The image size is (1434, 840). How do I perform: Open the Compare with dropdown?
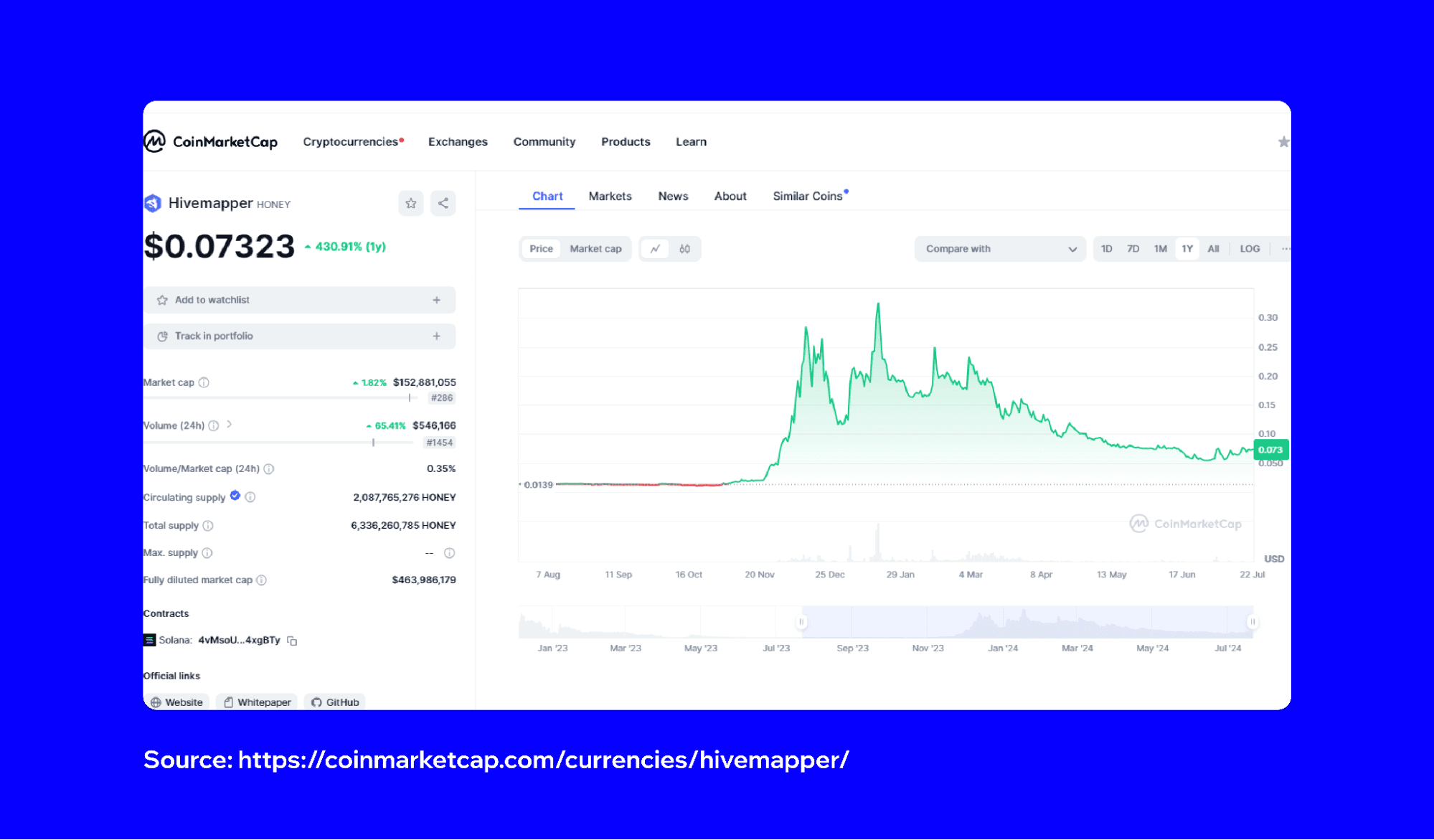point(1000,249)
